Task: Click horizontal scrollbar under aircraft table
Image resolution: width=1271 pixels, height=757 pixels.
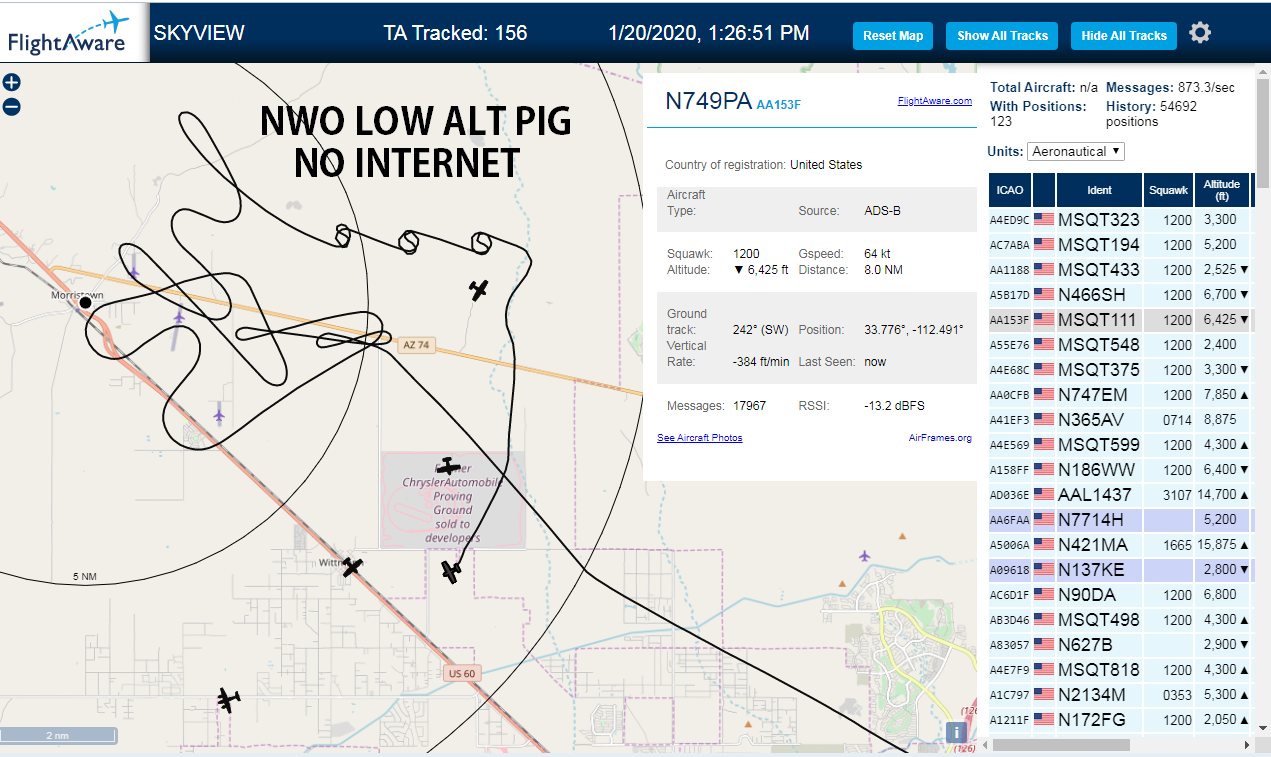Action: (1060, 745)
